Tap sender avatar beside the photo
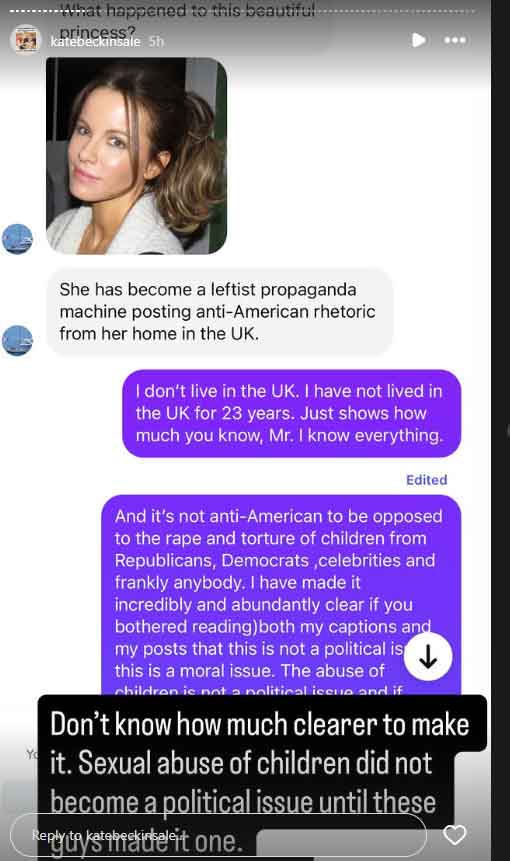 [x=17, y=239]
